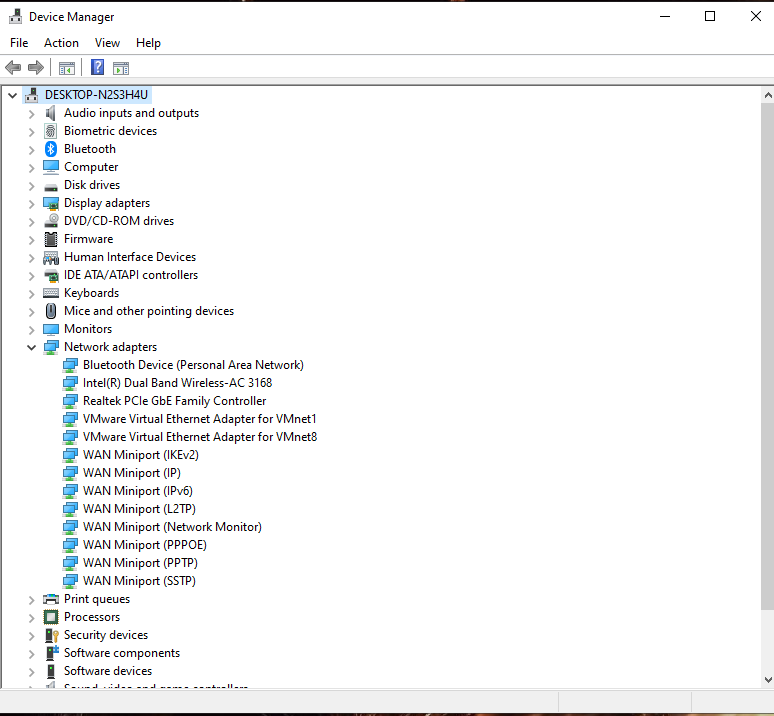Minimize the Device Manager window

(x=665, y=16)
